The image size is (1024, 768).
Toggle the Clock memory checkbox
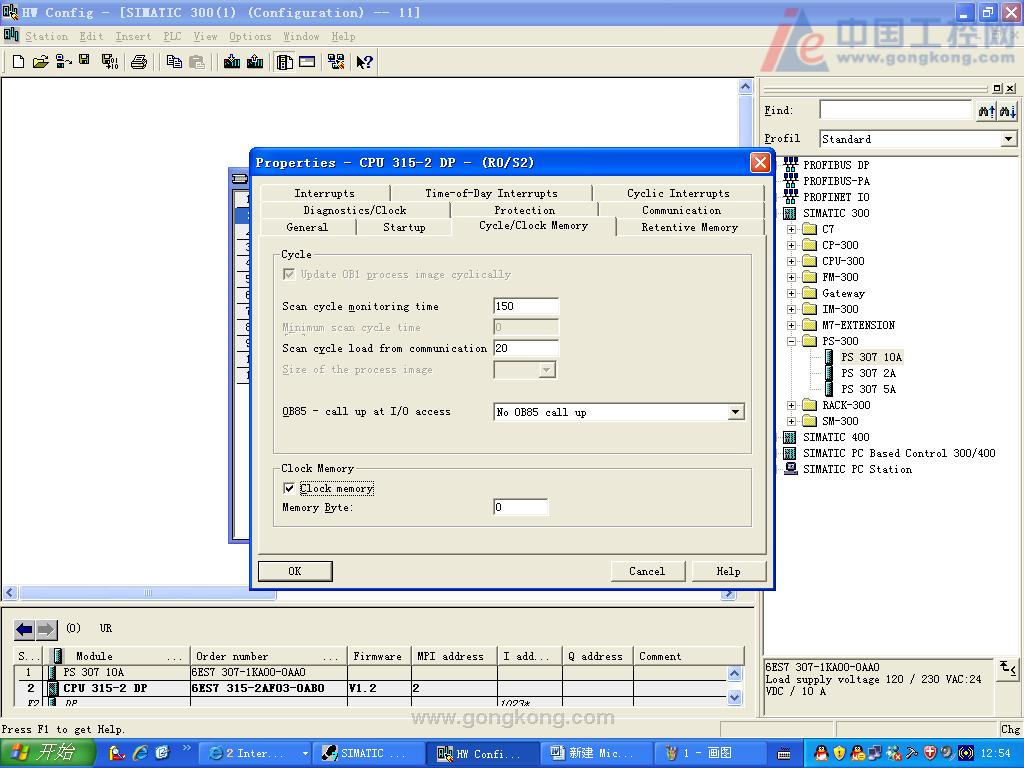[x=289, y=488]
